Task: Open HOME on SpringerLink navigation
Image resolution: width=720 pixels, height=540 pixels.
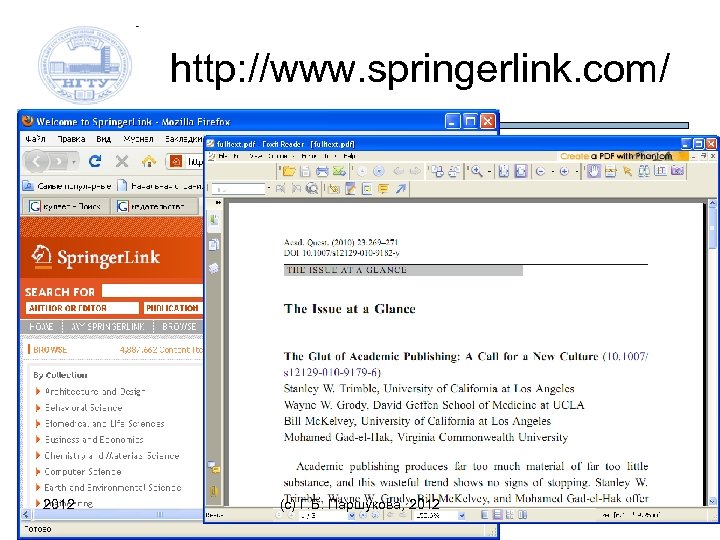Action: [41, 326]
